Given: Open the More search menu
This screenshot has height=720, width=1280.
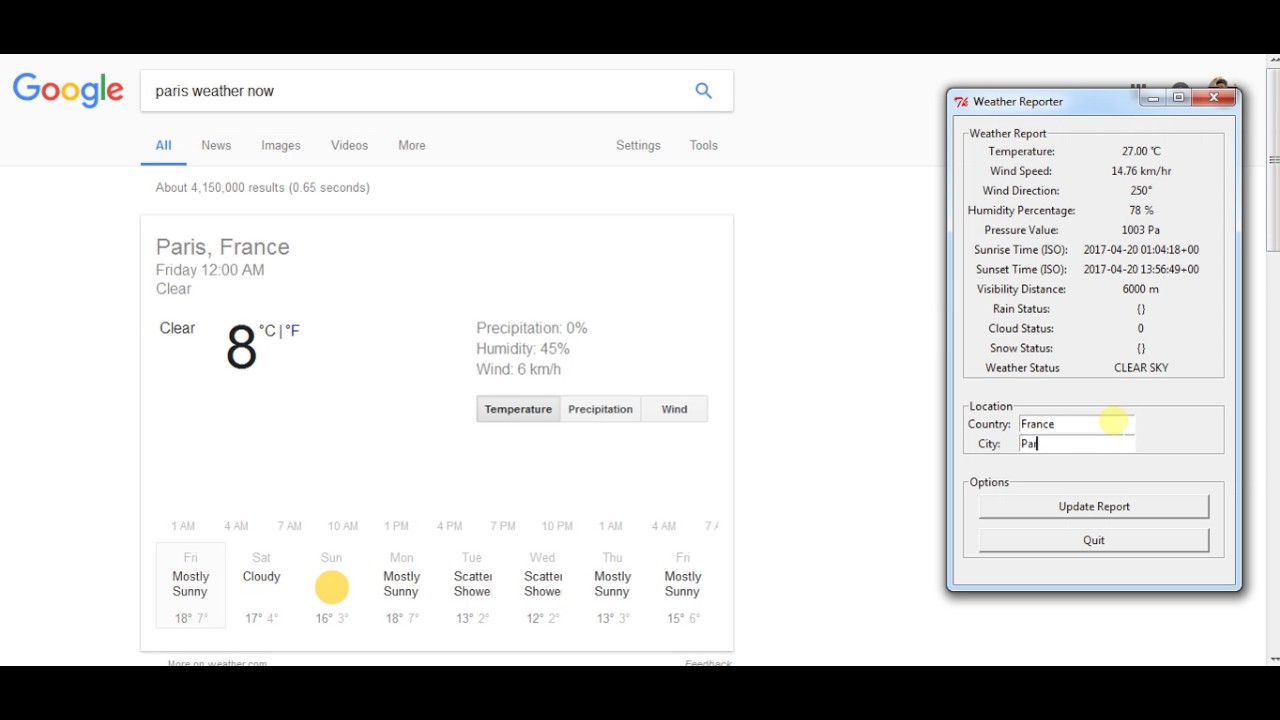Looking at the screenshot, I should point(412,145).
